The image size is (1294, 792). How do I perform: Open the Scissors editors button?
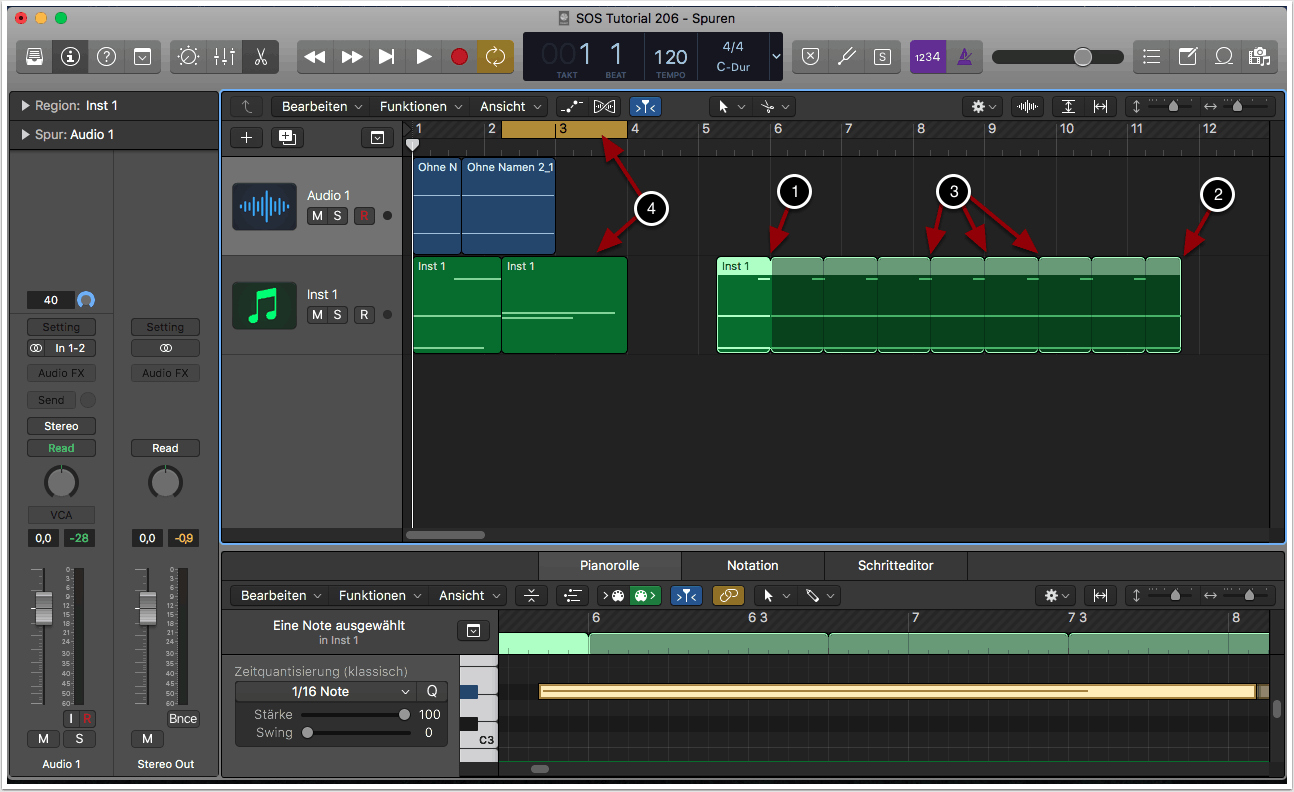pos(260,57)
